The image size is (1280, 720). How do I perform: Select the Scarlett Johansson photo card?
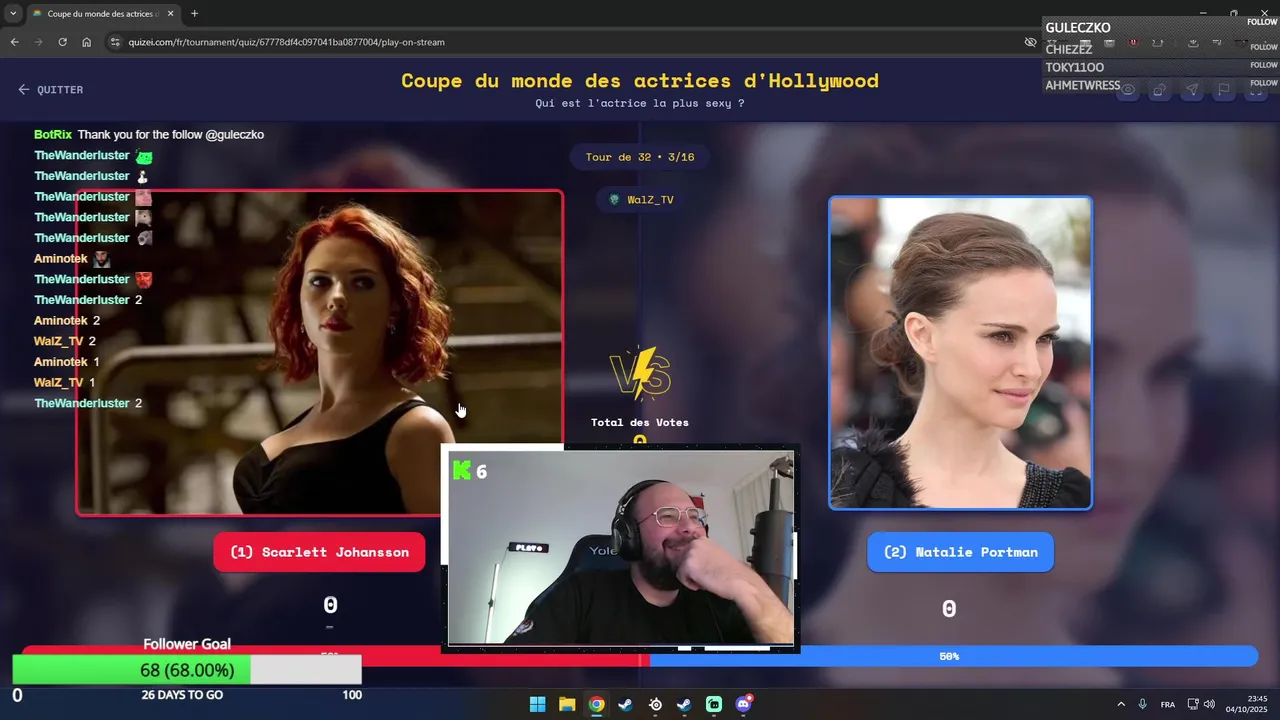click(320, 353)
